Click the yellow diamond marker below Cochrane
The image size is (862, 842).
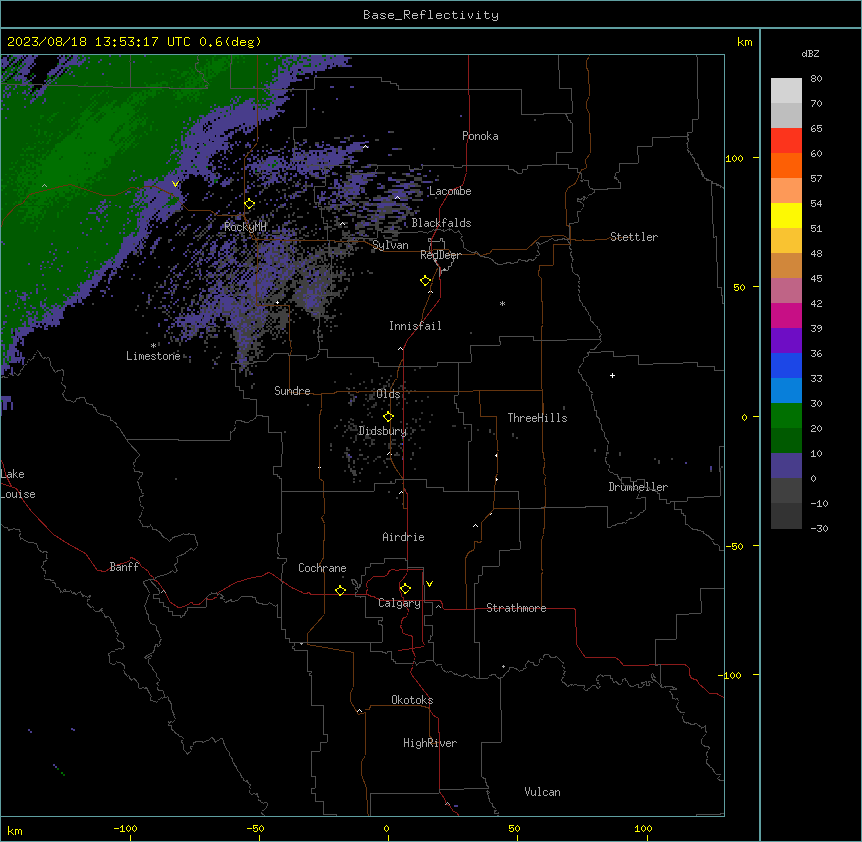341,590
